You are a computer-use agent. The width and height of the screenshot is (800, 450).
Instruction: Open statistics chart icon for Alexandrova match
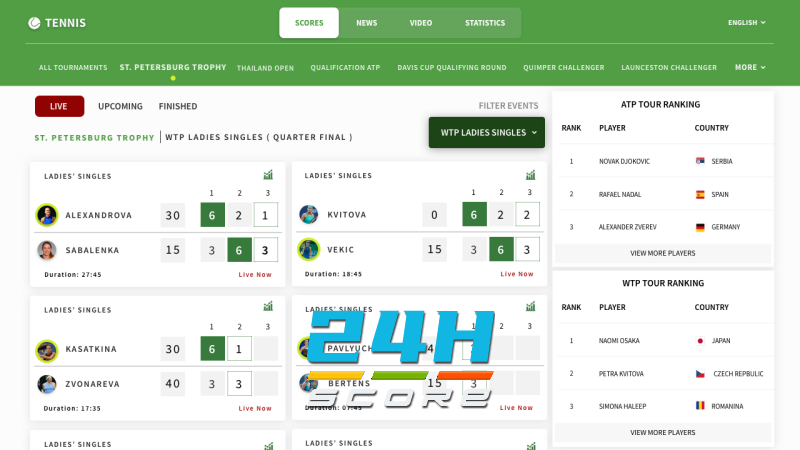pyautogui.click(x=268, y=174)
